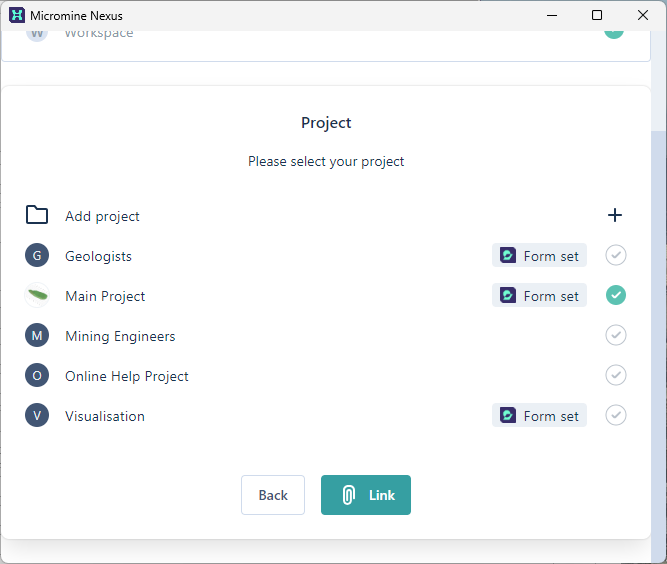
Task: Open the Geologists Form set badge
Action: click(x=539, y=256)
